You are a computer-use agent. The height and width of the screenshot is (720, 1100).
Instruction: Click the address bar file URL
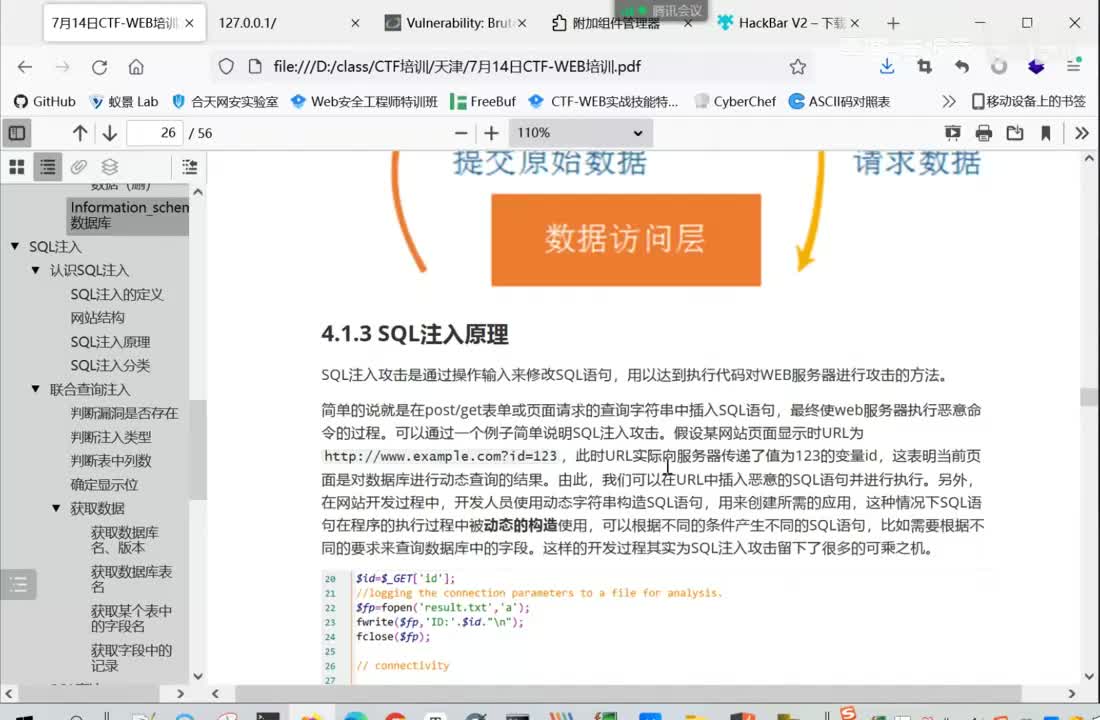point(457,67)
